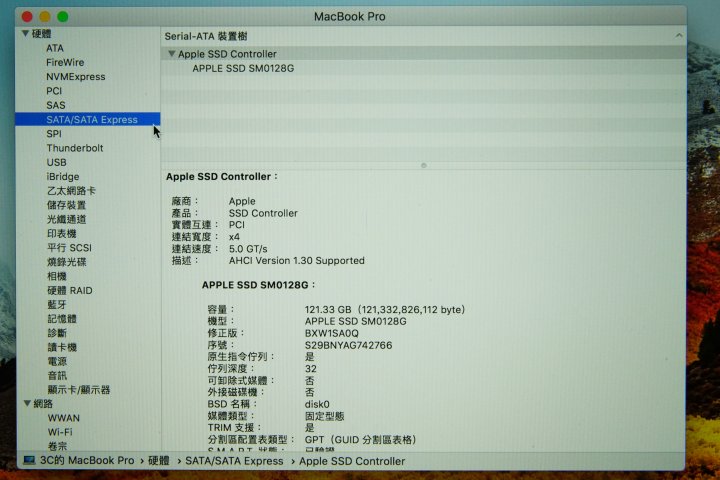Open Thunderbolt hardware category
The height and width of the screenshot is (480, 720).
tap(74, 148)
